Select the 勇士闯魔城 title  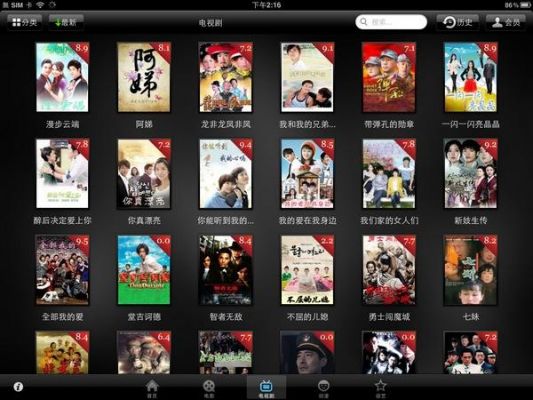click(x=389, y=317)
